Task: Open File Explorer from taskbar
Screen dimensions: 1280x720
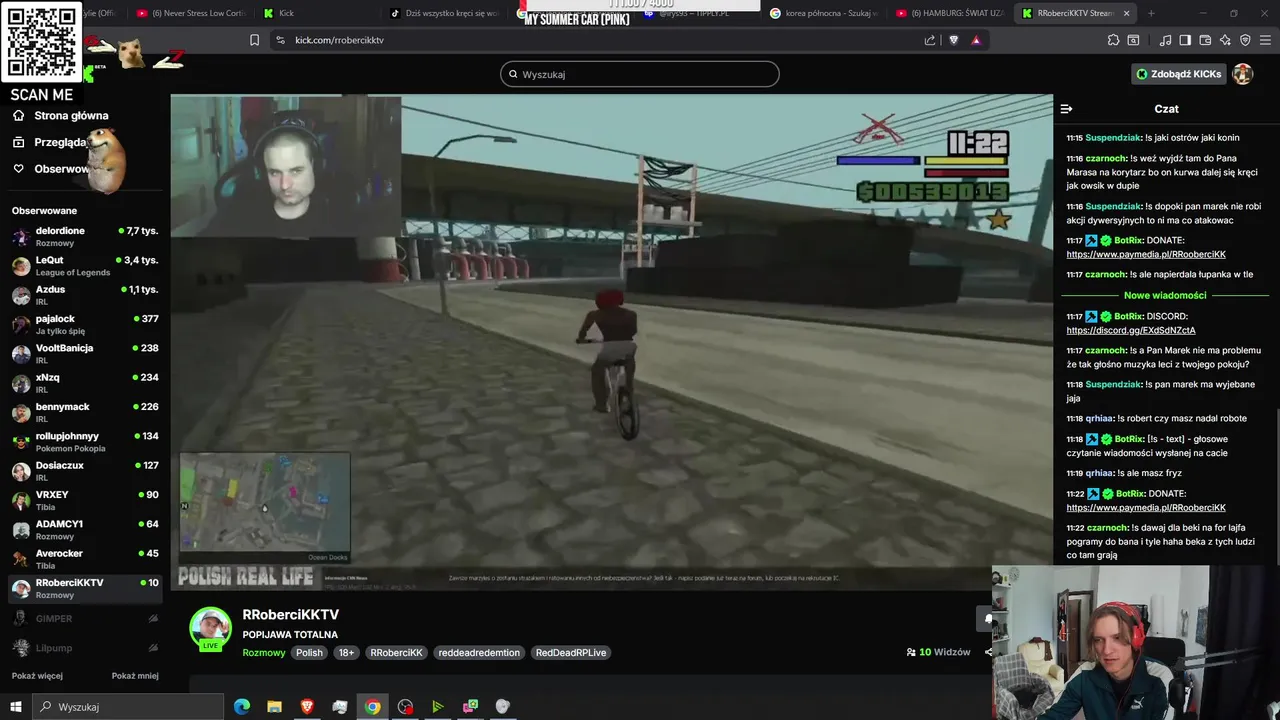Action: (x=274, y=707)
